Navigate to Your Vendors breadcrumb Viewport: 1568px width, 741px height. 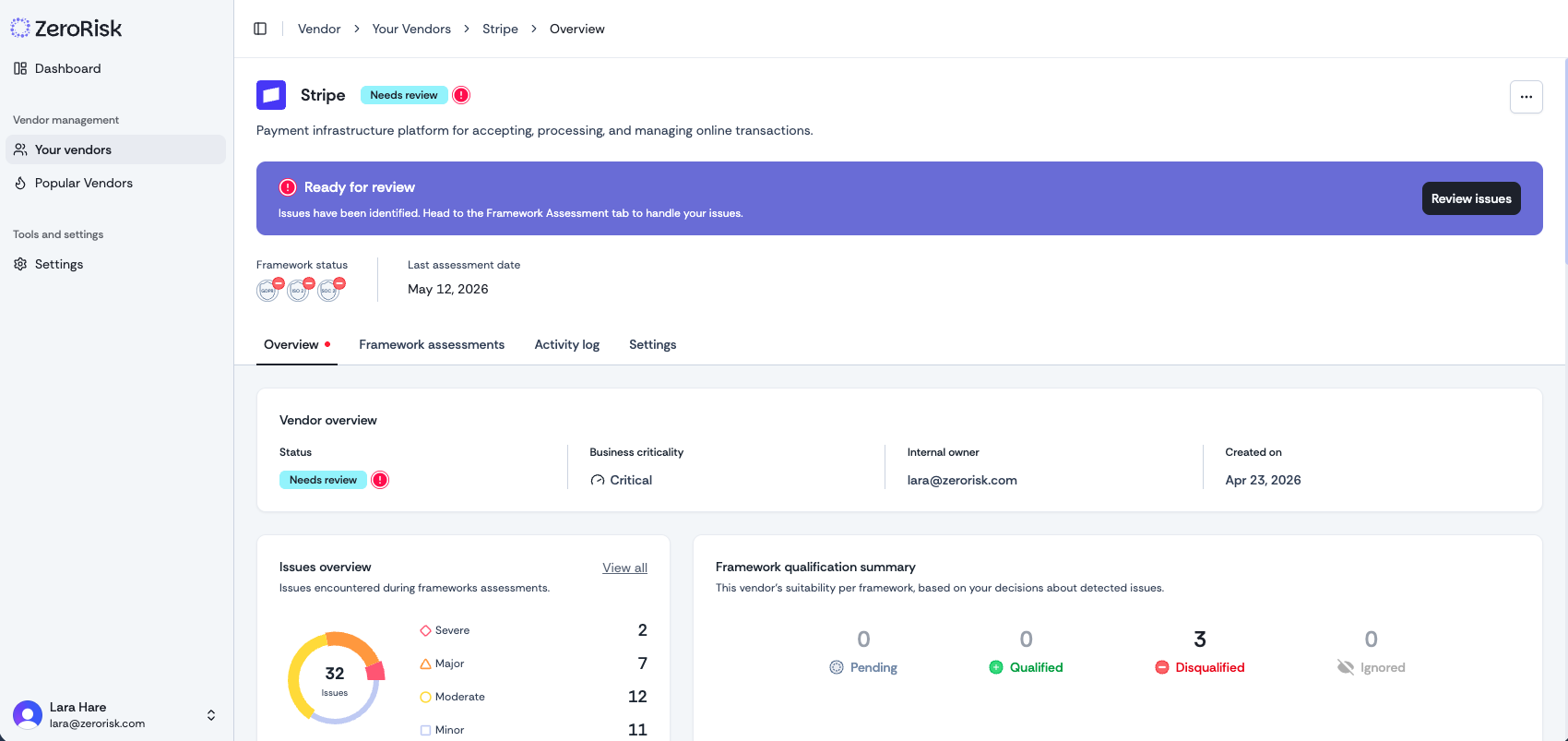[411, 29]
